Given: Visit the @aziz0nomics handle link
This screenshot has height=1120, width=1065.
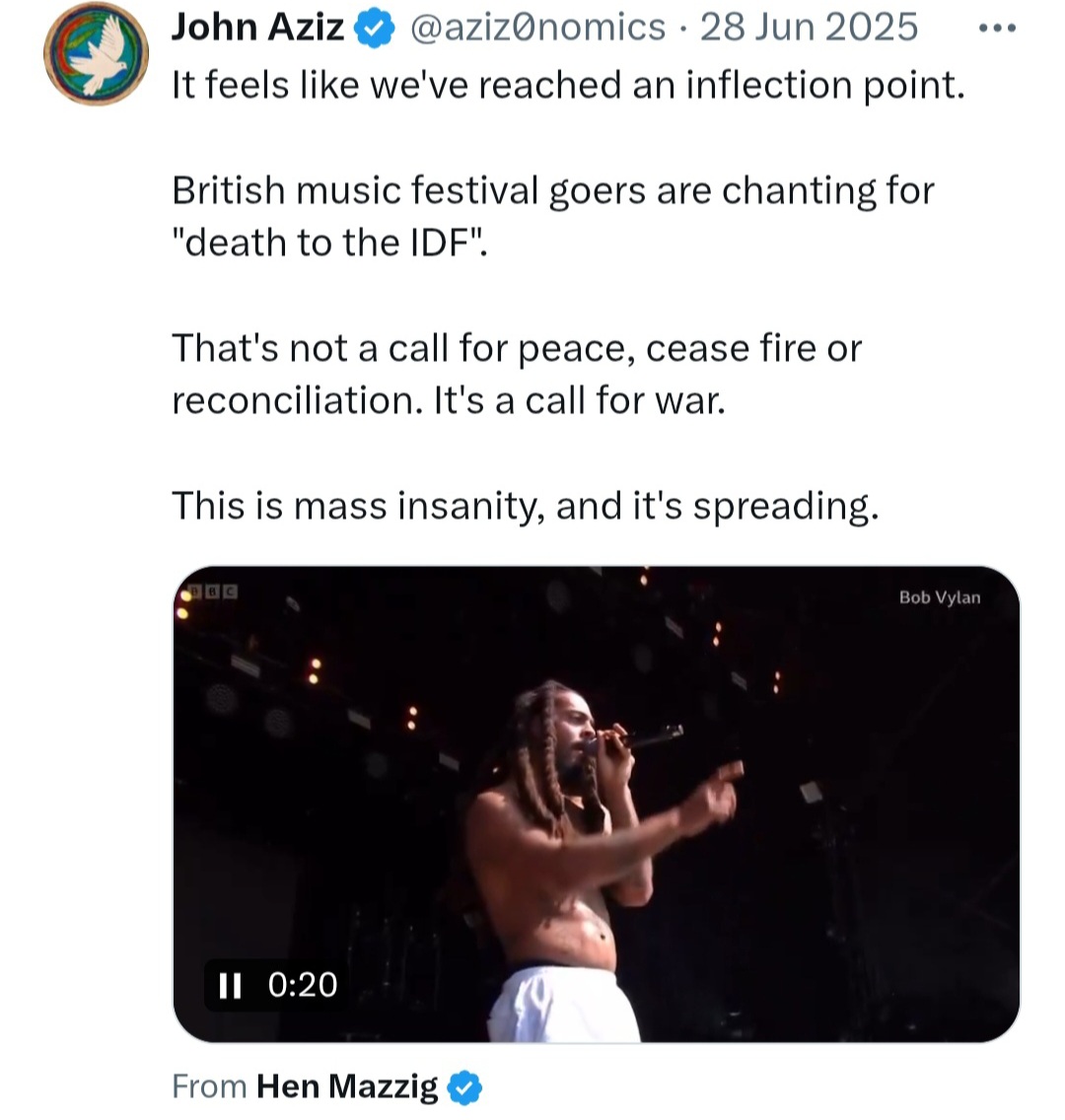Looking at the screenshot, I should point(538,28).
